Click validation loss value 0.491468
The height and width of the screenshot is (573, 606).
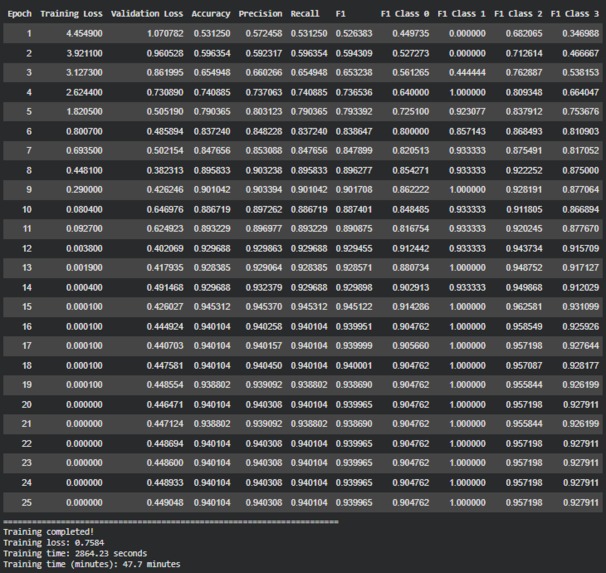165,287
